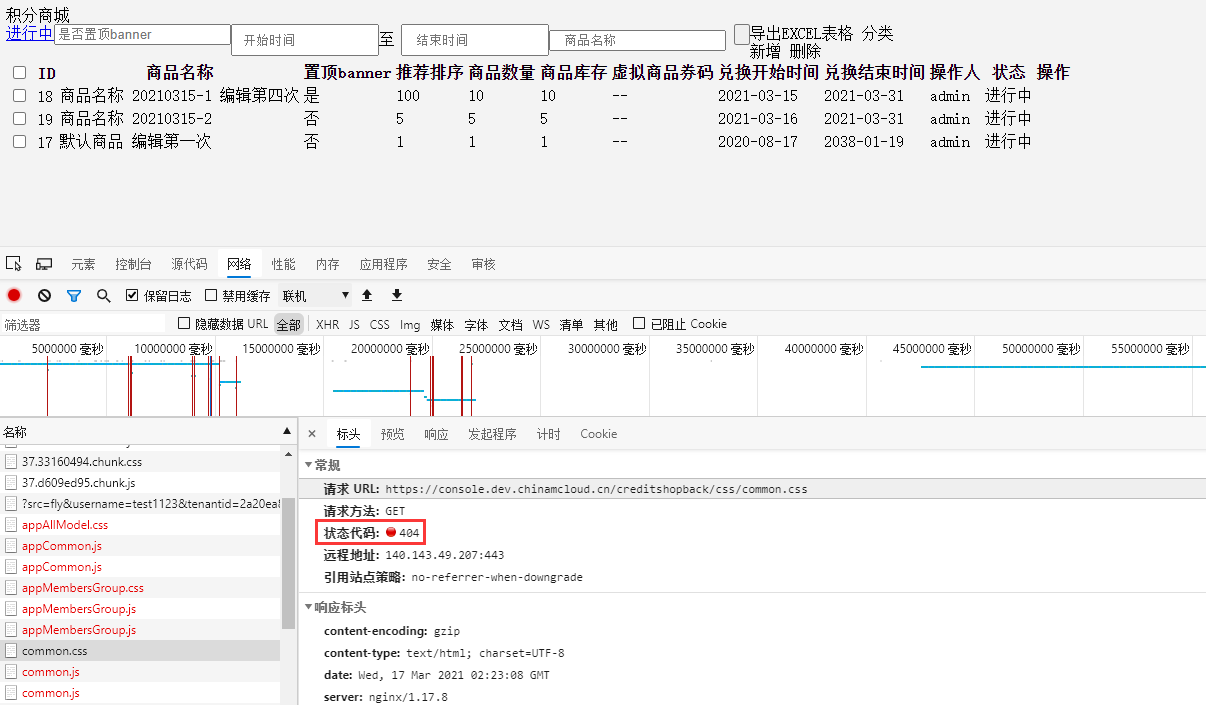Open the 联机 throttling dropdown
The image size is (1206, 705).
click(316, 296)
